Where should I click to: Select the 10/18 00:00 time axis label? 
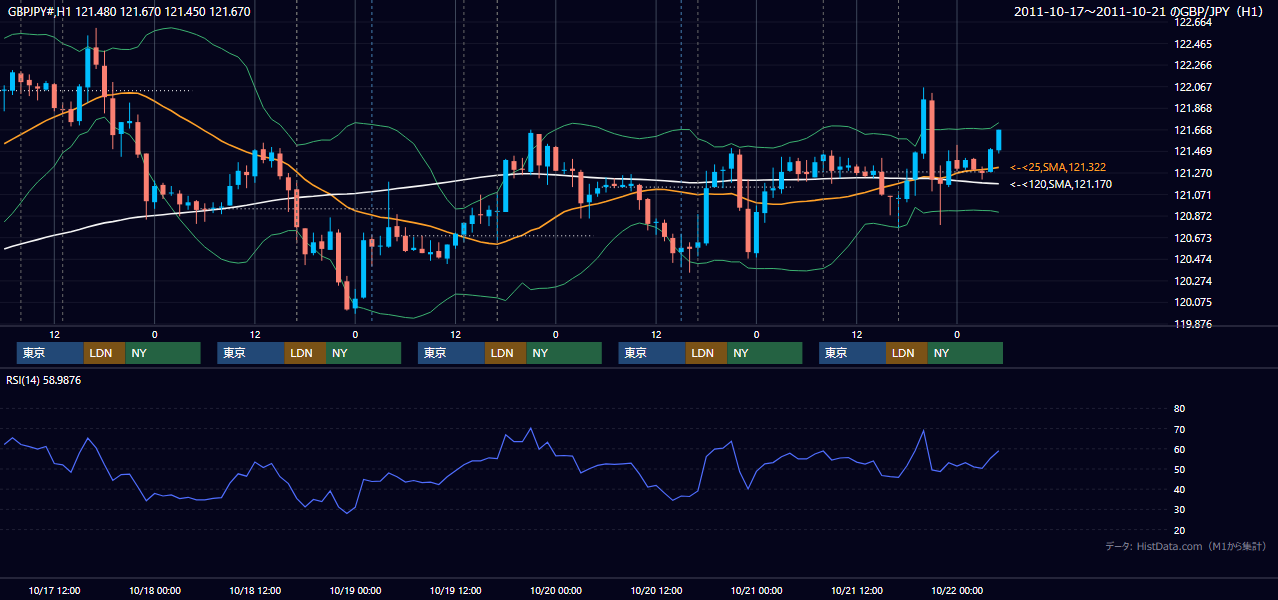(x=155, y=590)
